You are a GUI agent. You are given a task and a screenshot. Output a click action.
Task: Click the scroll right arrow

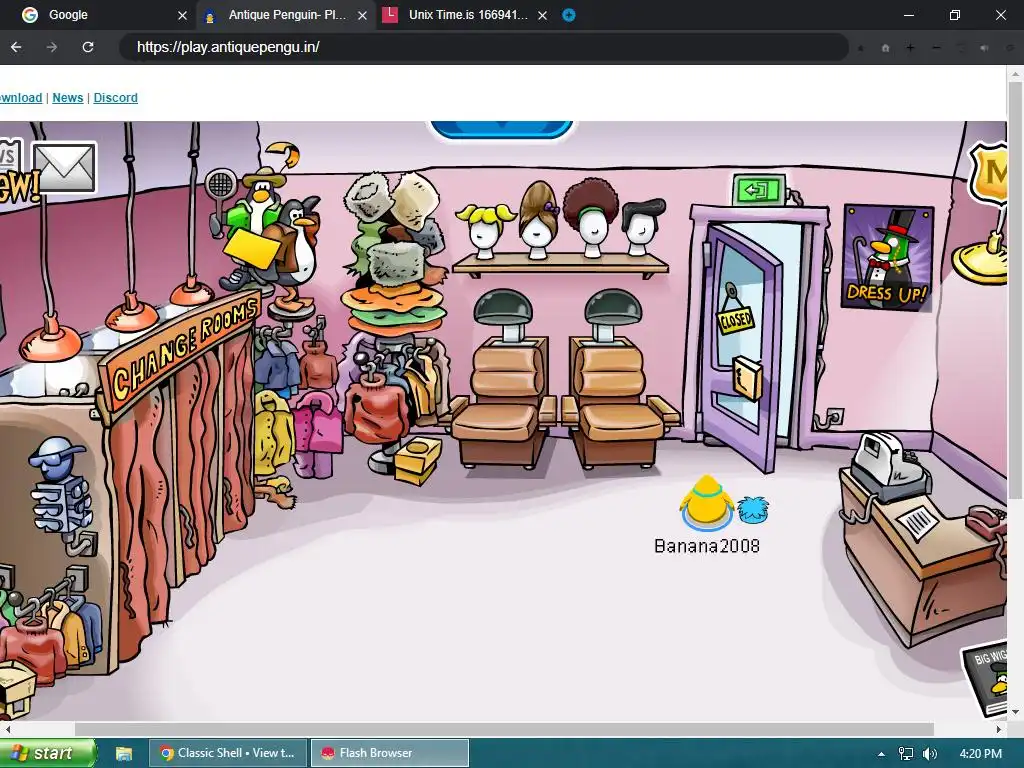[999, 729]
